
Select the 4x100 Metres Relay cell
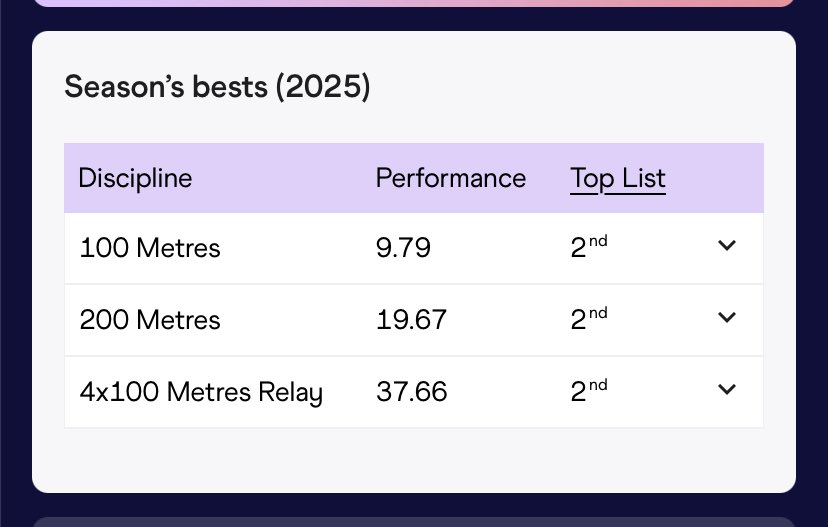pos(201,392)
